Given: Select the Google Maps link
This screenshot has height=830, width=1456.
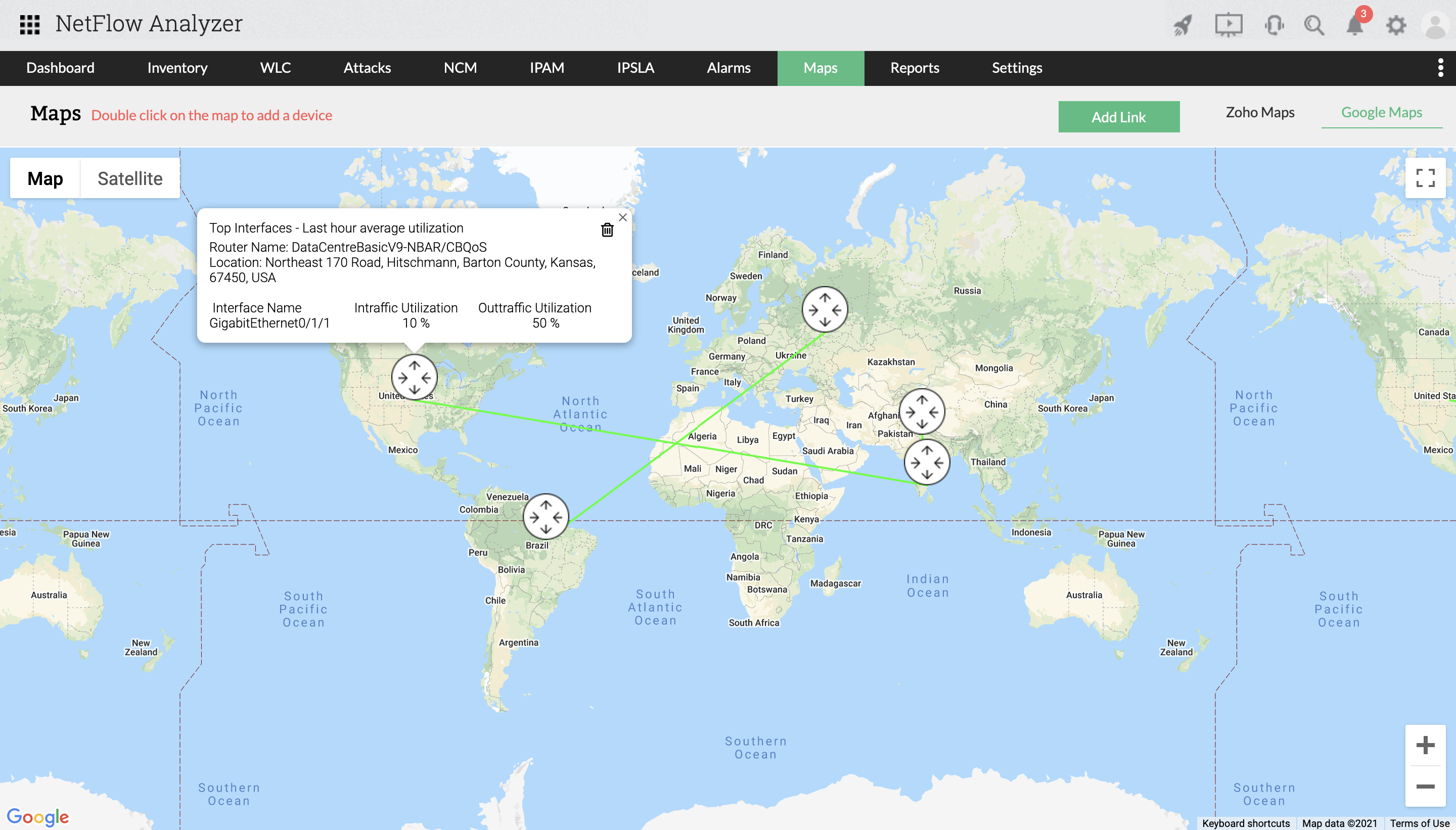Looking at the screenshot, I should (1381, 112).
